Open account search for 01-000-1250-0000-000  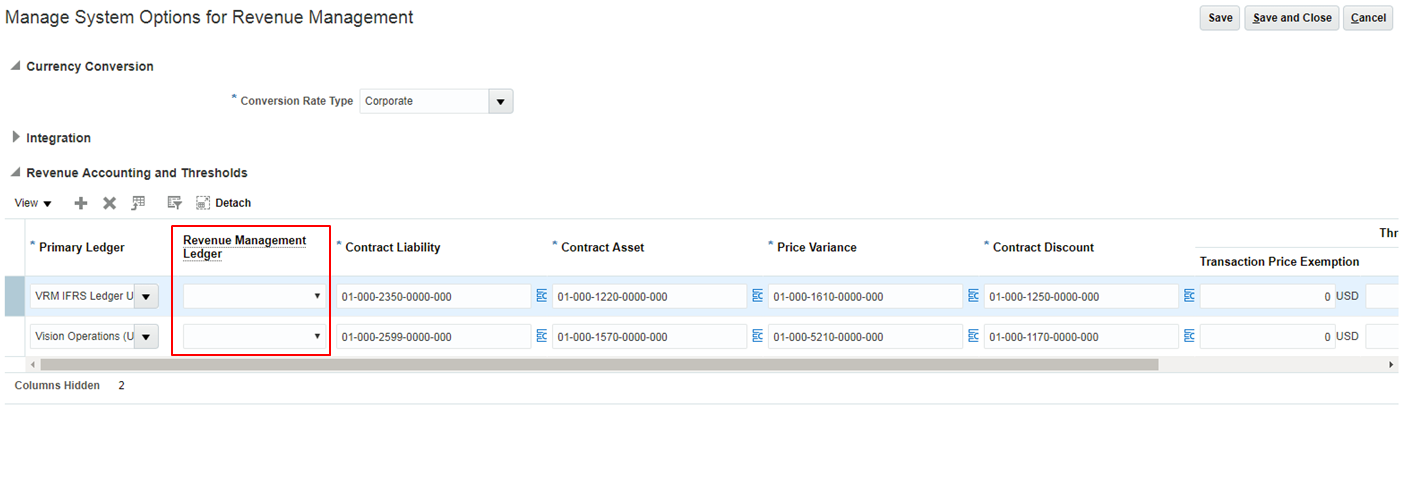[1190, 296]
